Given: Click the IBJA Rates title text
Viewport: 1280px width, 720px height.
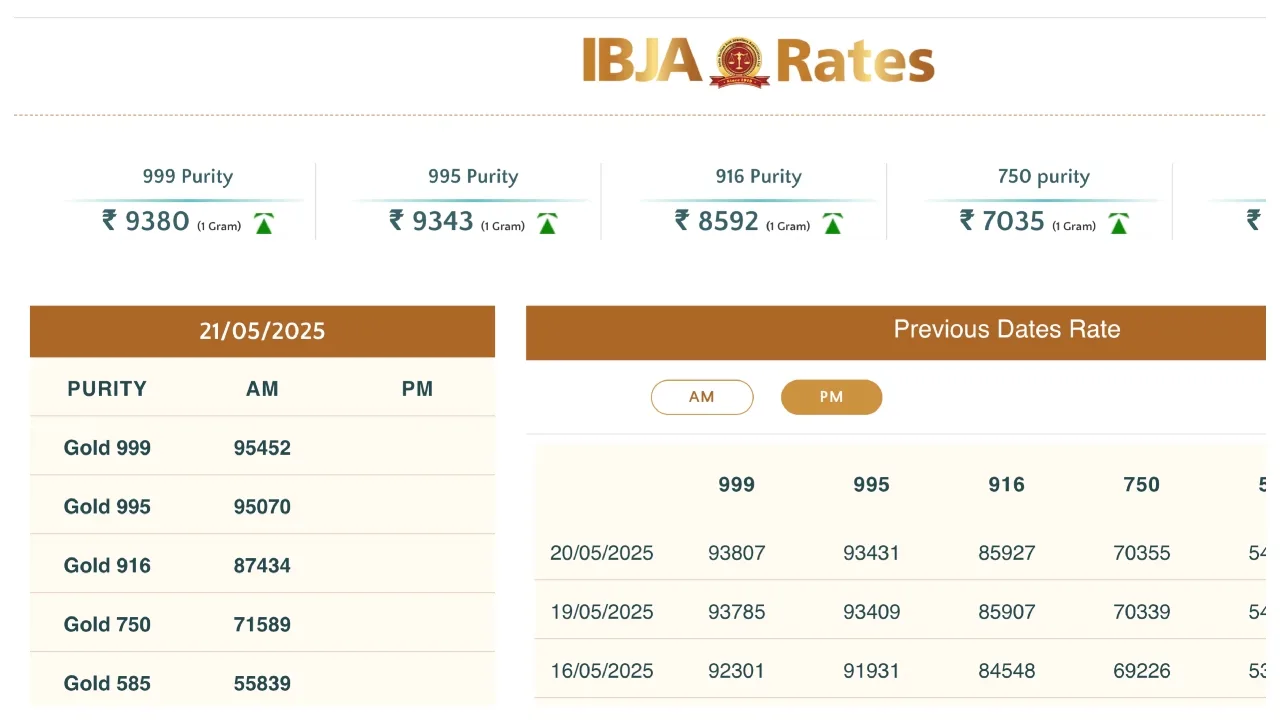Looking at the screenshot, I should pyautogui.click(x=855, y=61).
